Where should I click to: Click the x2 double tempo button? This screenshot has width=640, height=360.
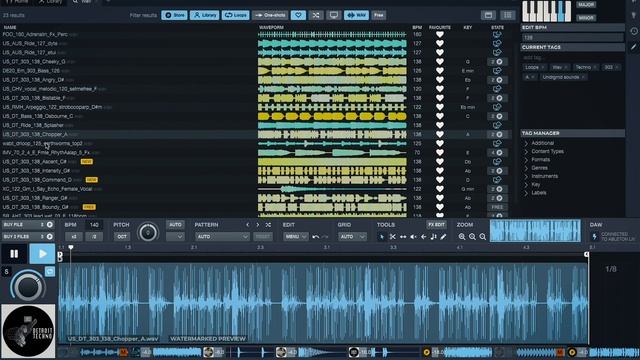click(x=74, y=237)
